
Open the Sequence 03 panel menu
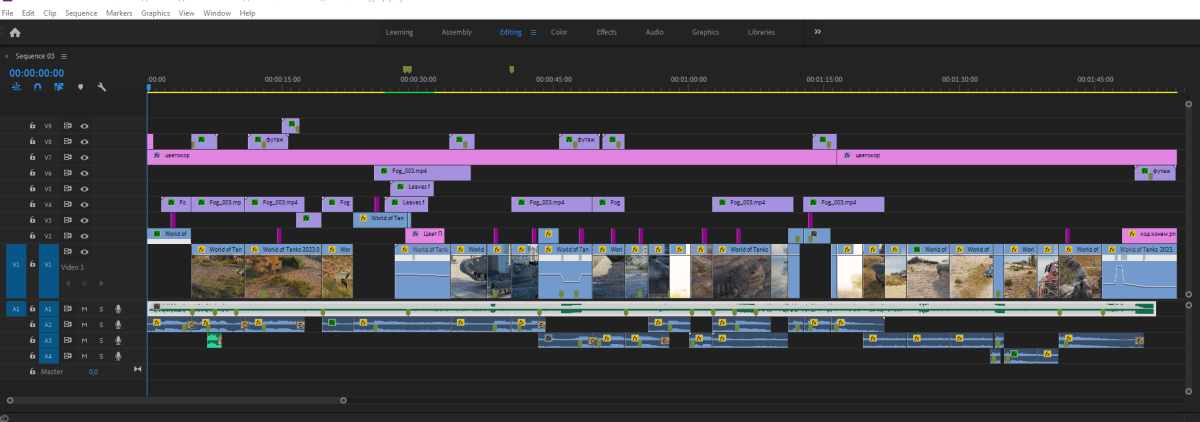[64, 56]
